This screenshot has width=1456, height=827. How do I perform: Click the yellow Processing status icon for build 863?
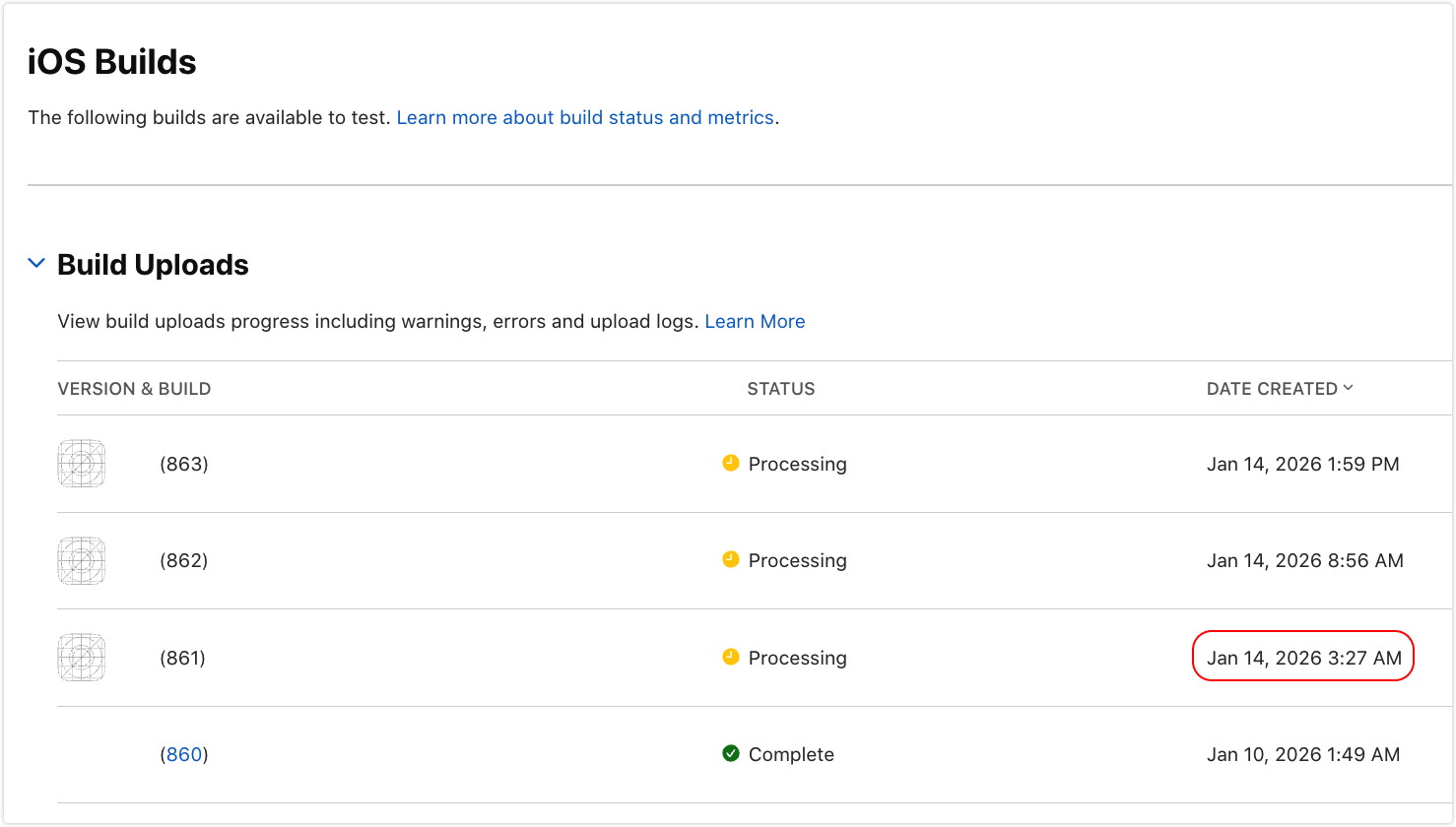click(x=730, y=463)
